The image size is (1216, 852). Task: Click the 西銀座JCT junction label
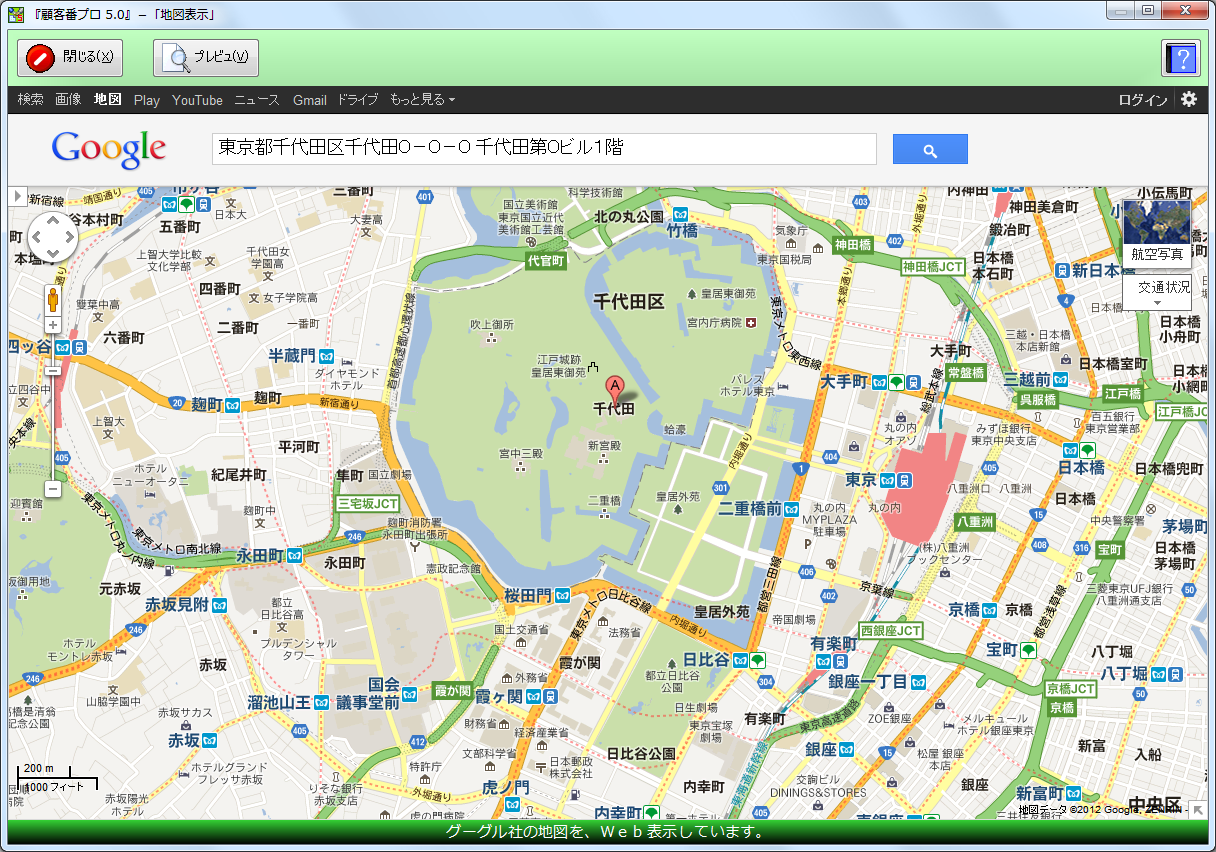click(x=891, y=631)
